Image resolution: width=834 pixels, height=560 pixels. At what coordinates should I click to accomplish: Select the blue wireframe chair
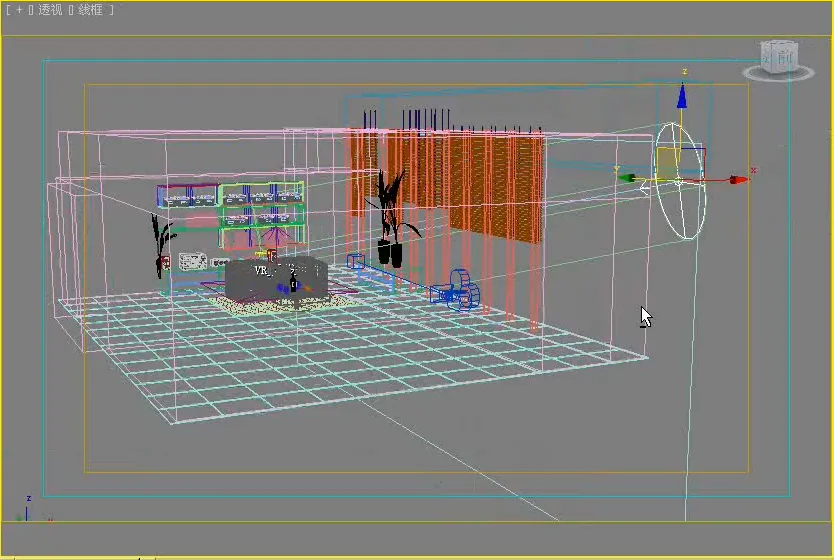click(462, 289)
